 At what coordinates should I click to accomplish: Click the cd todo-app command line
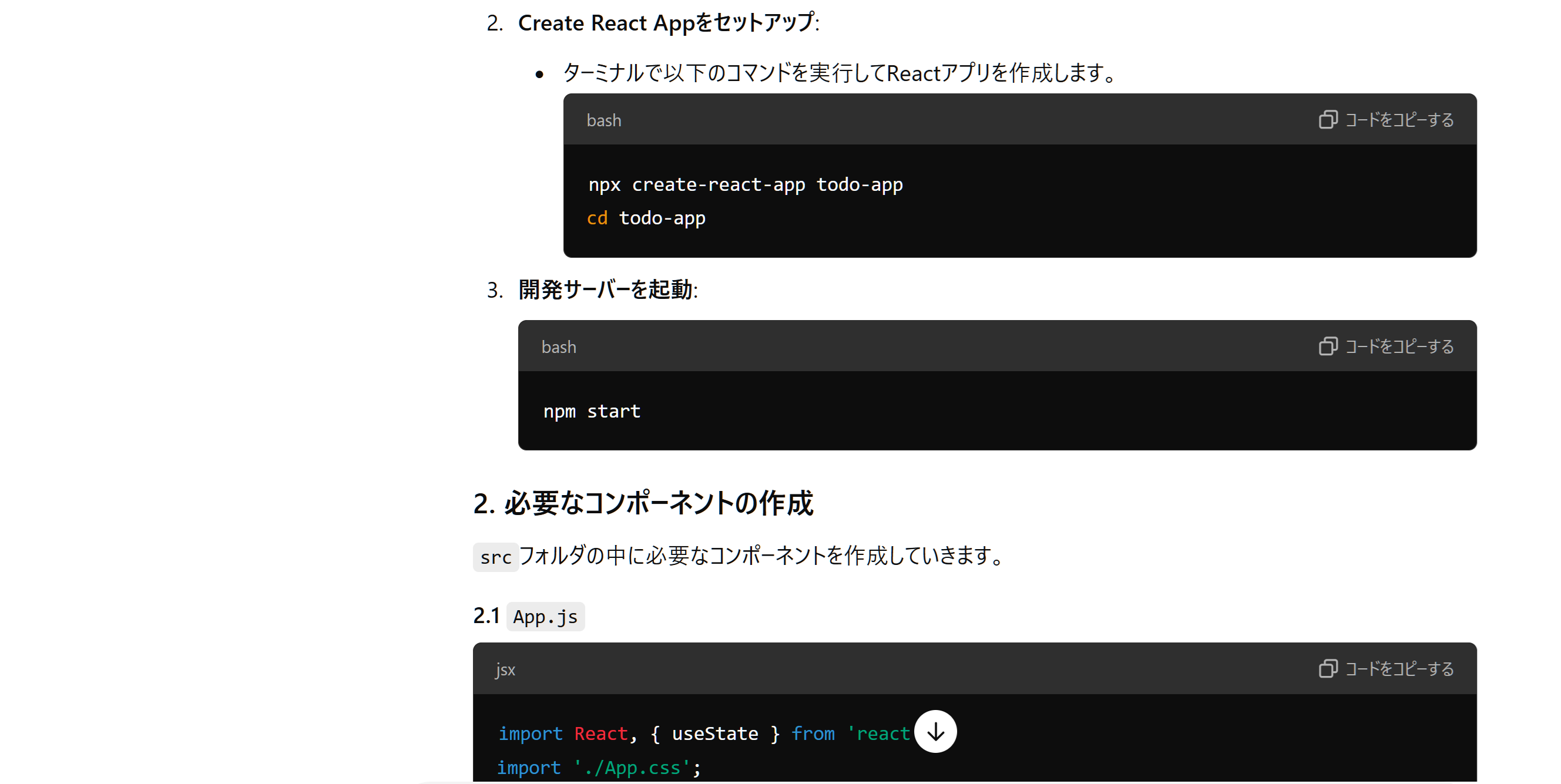646,217
